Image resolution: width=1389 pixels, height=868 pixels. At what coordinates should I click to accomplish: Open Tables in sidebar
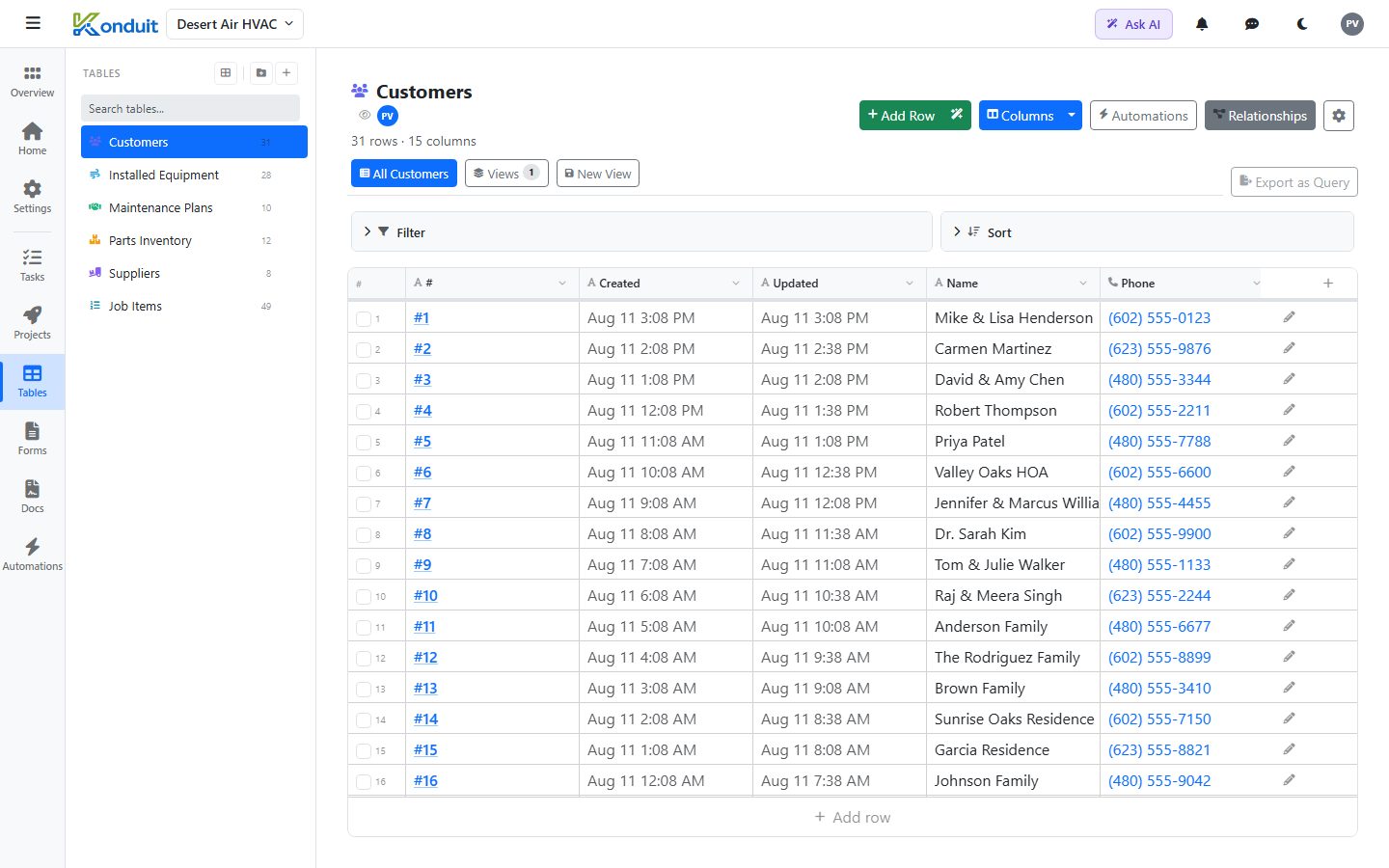pyautogui.click(x=32, y=382)
